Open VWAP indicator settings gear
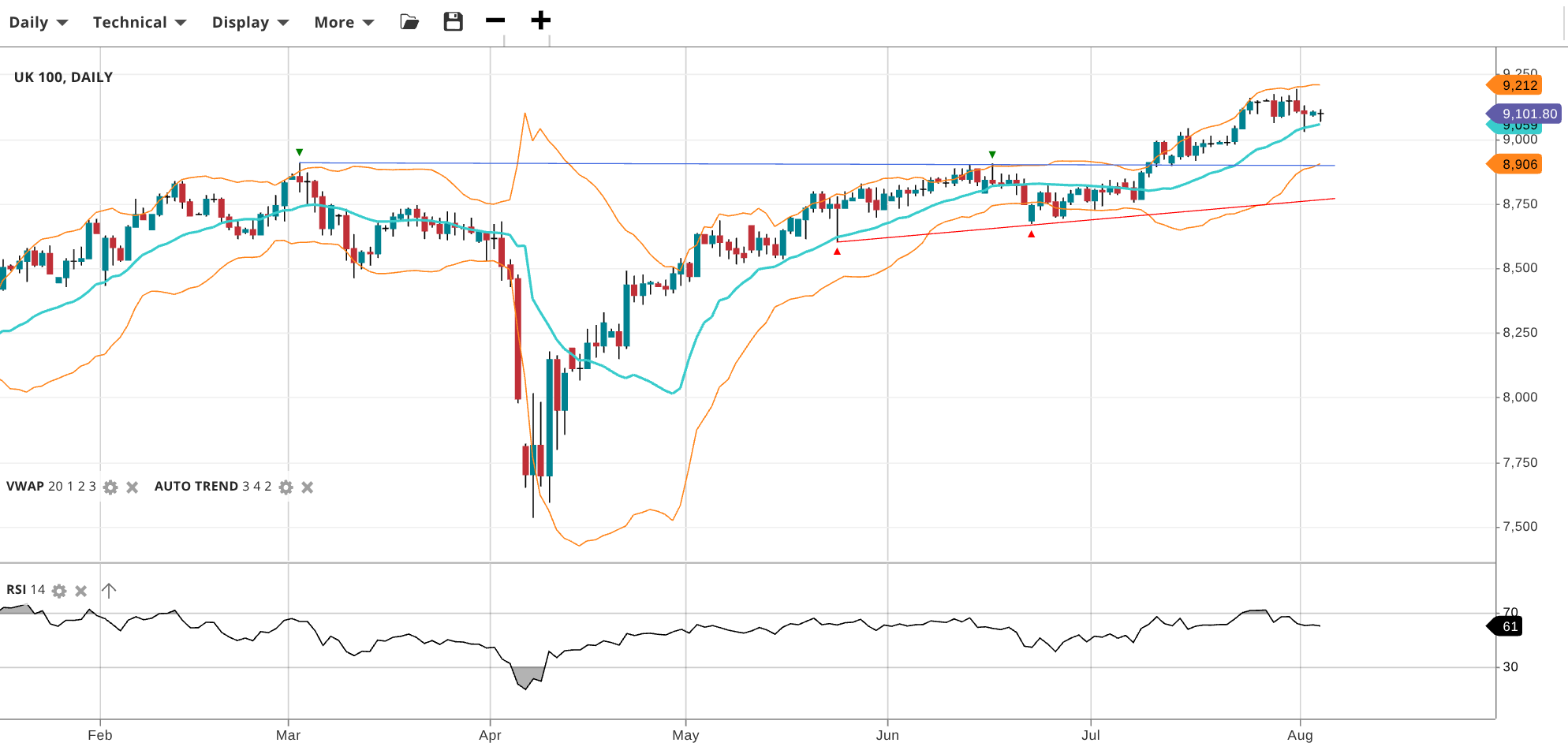 (x=110, y=487)
